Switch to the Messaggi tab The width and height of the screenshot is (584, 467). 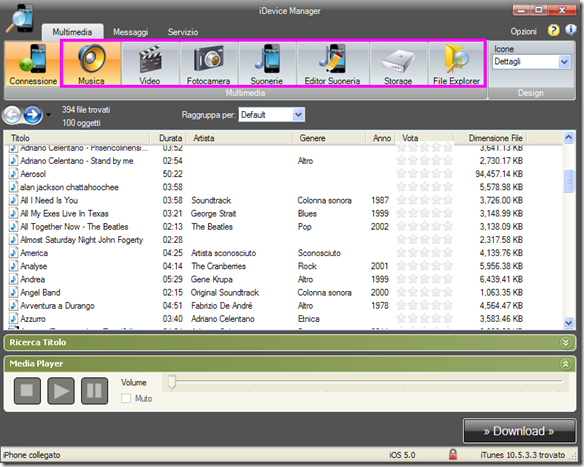(x=131, y=32)
